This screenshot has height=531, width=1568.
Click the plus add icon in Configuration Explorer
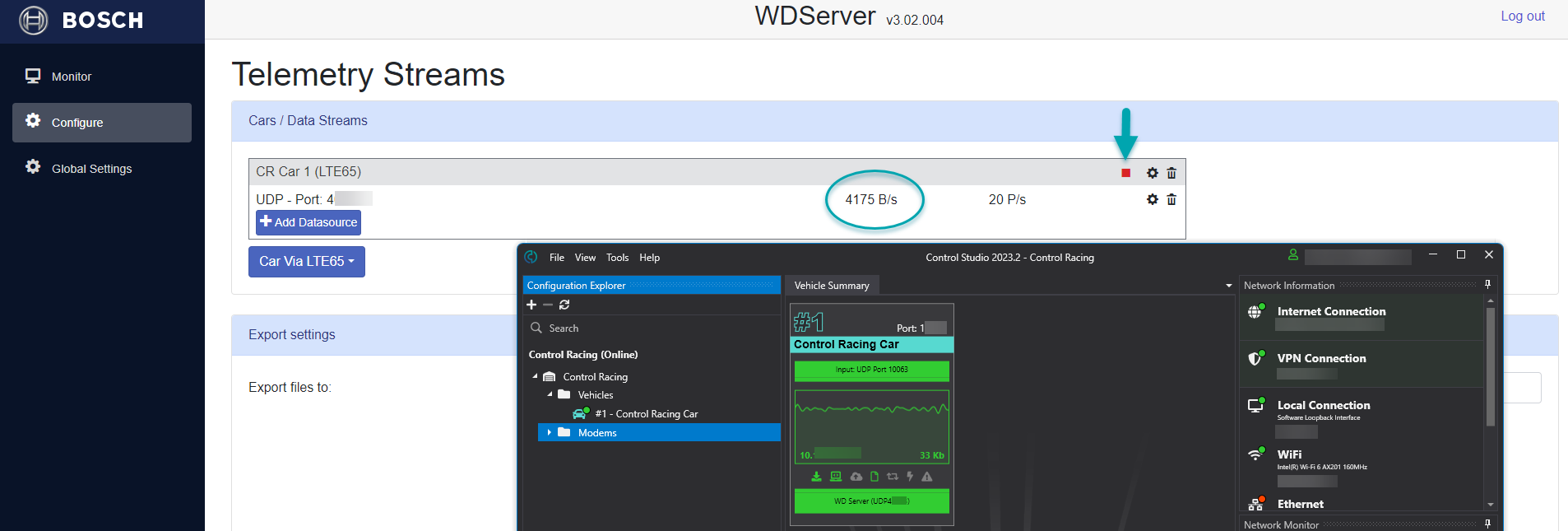coord(531,305)
